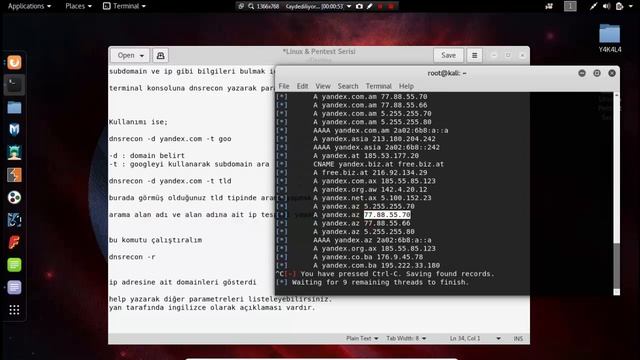
Task: Click terminal line 'A yandex.at 185.53.177.20'
Action: [x=366, y=156]
